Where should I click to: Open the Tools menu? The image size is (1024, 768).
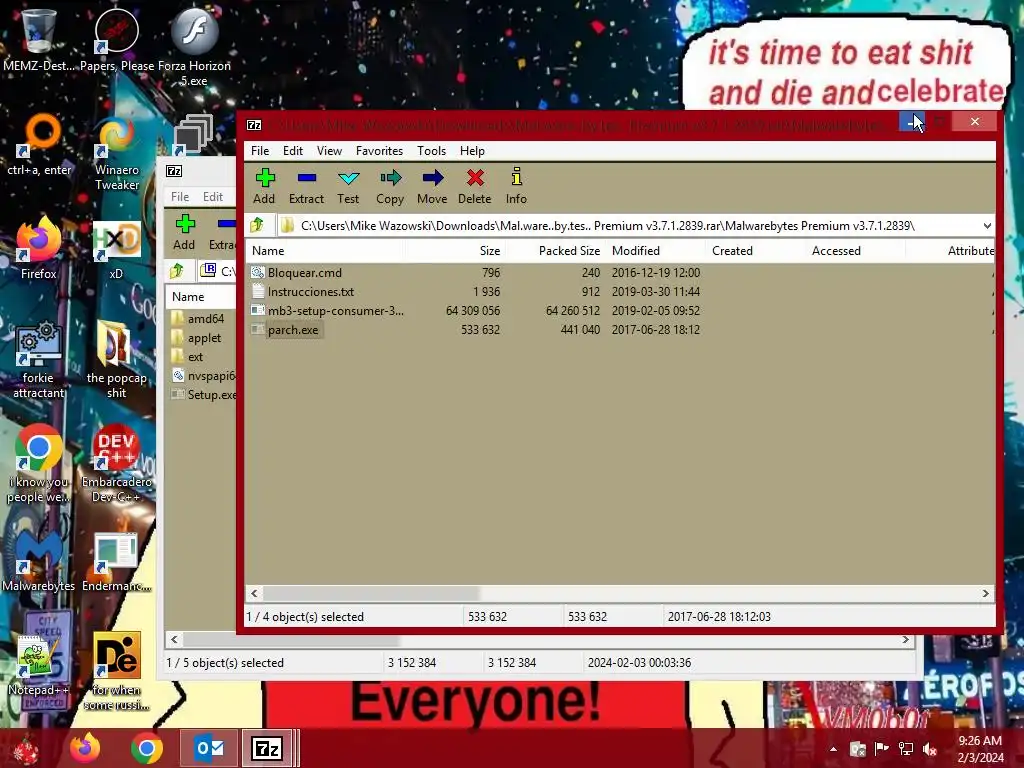[432, 151]
